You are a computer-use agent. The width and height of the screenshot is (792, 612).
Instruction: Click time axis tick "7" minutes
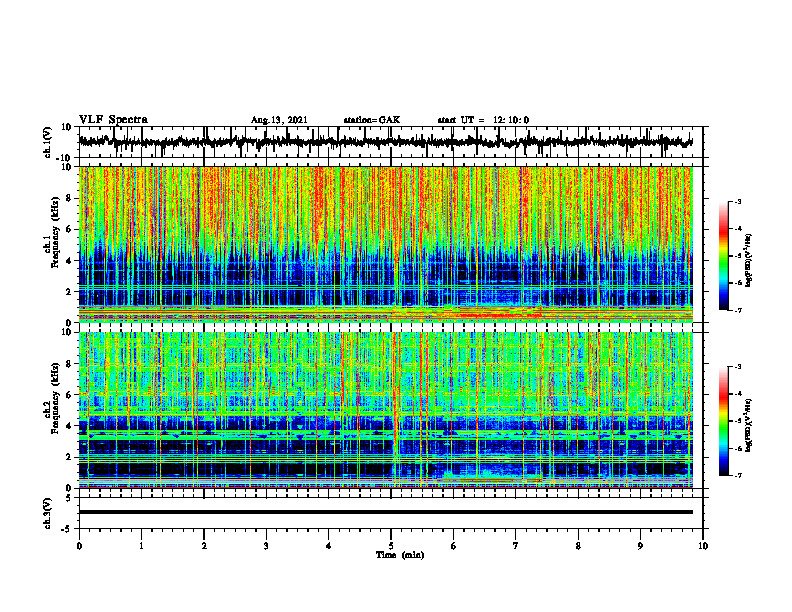[516, 546]
